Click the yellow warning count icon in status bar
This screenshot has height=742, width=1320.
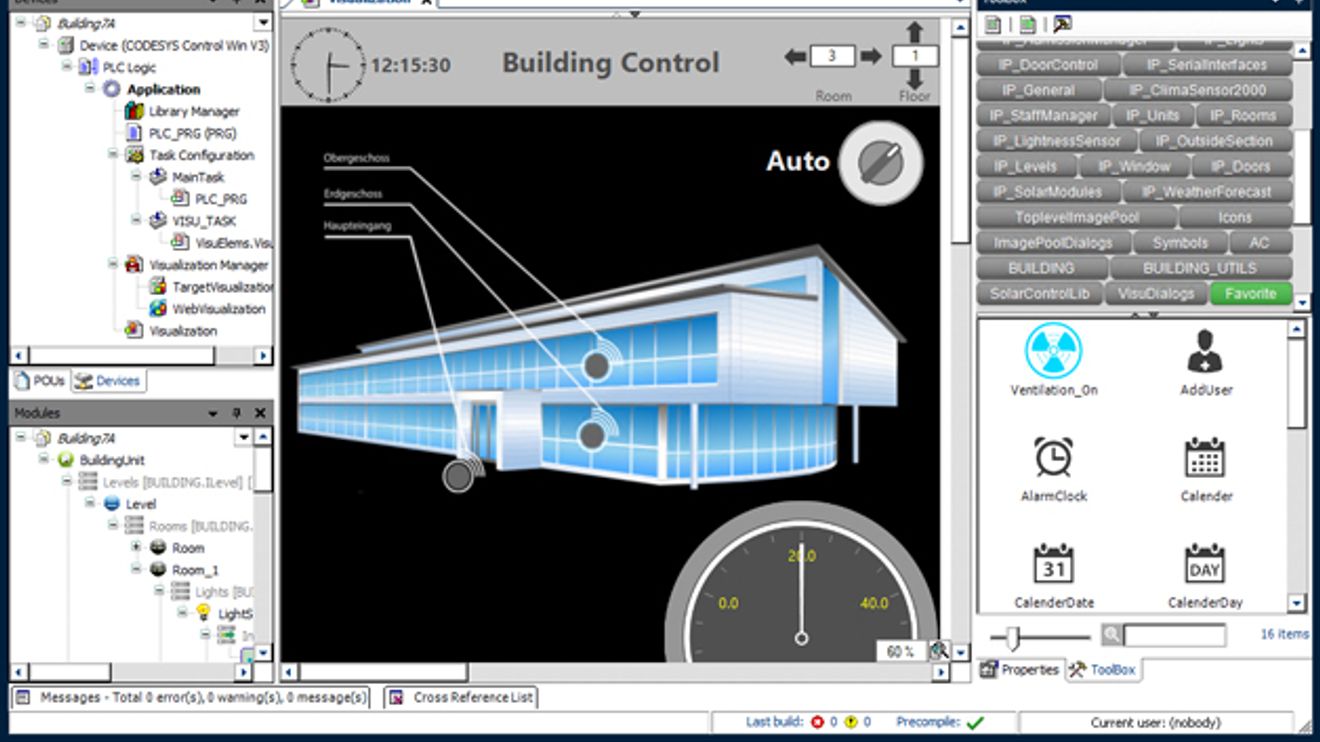[851, 722]
